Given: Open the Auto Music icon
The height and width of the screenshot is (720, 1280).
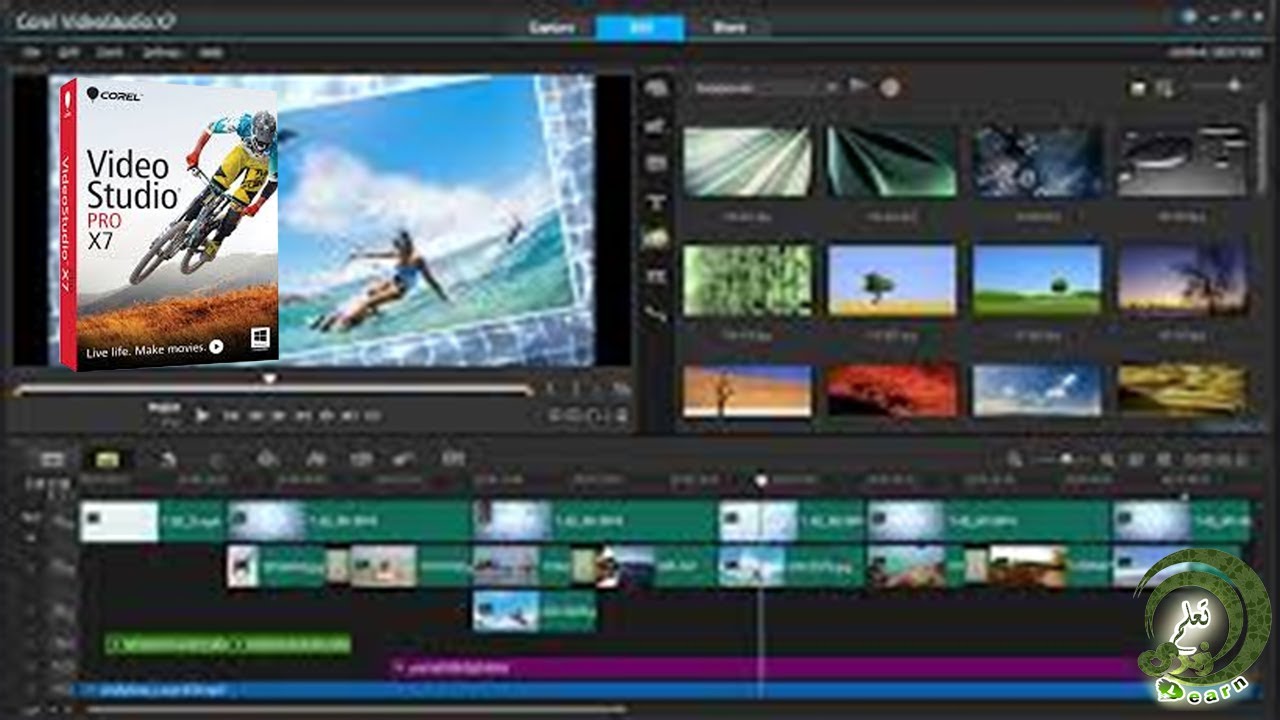Looking at the screenshot, I should 361,459.
